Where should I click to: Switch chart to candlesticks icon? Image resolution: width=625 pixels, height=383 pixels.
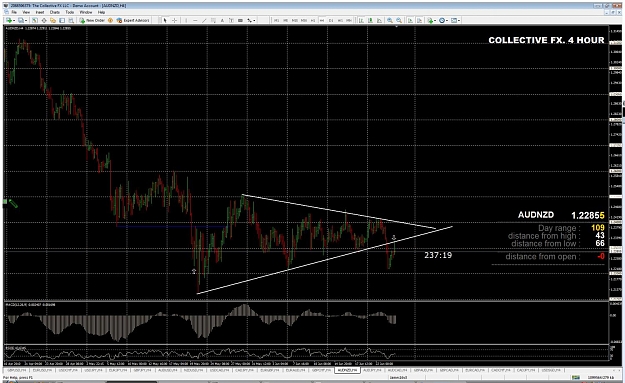(x=370, y=20)
